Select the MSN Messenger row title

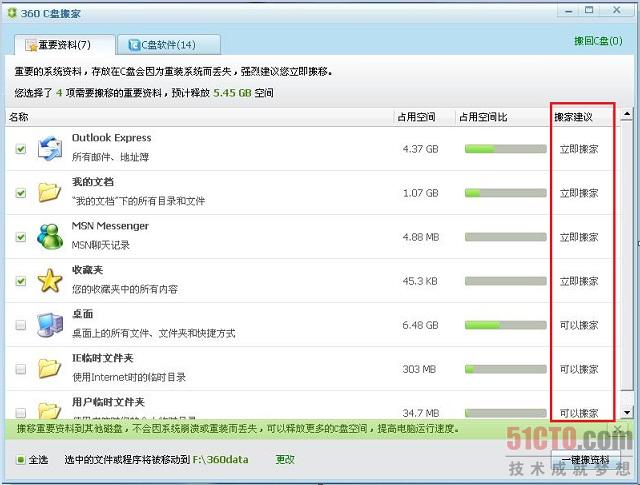[x=110, y=226]
